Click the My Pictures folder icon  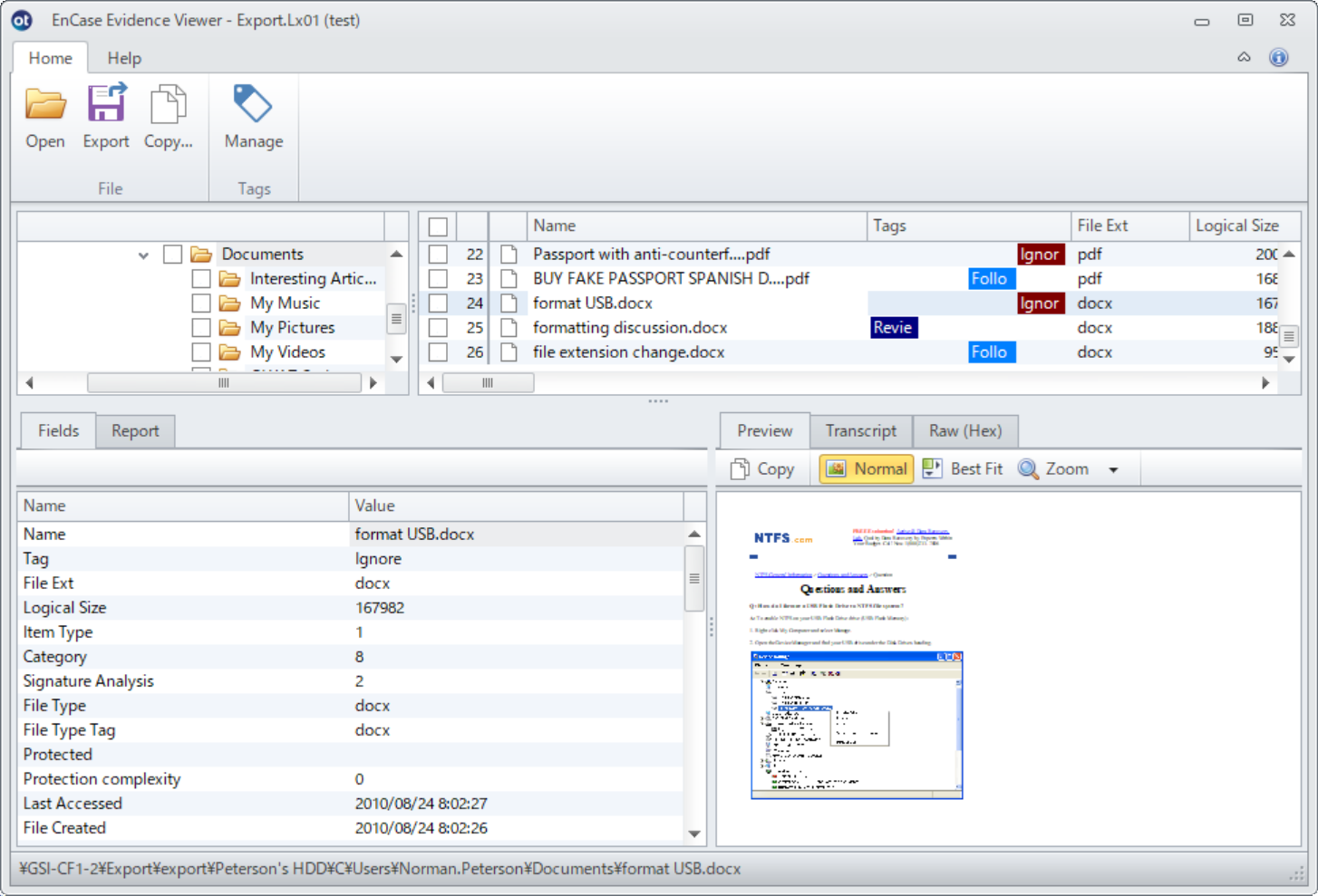230,327
